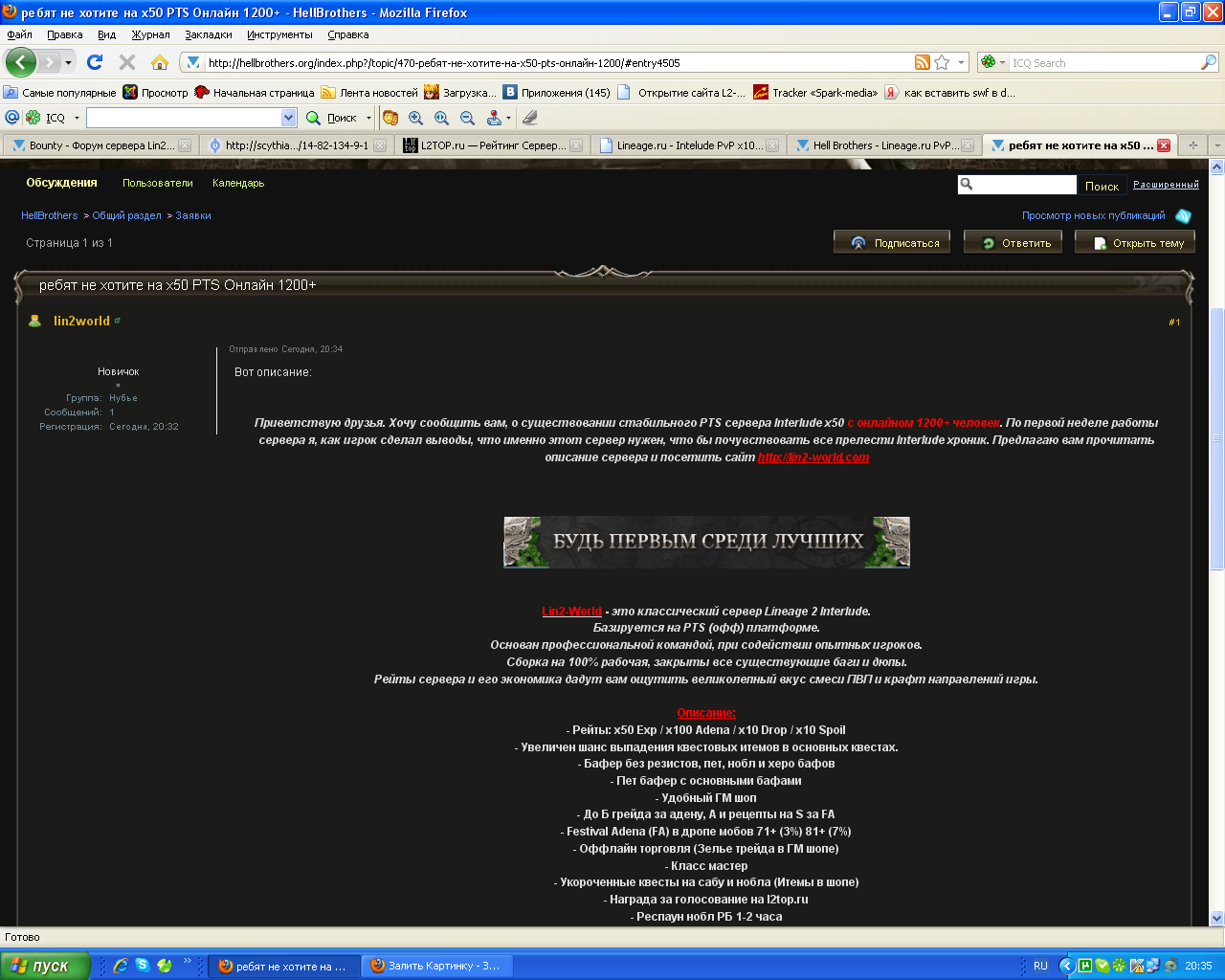
Task: Click the Forward navigation arrow
Action: (49, 62)
